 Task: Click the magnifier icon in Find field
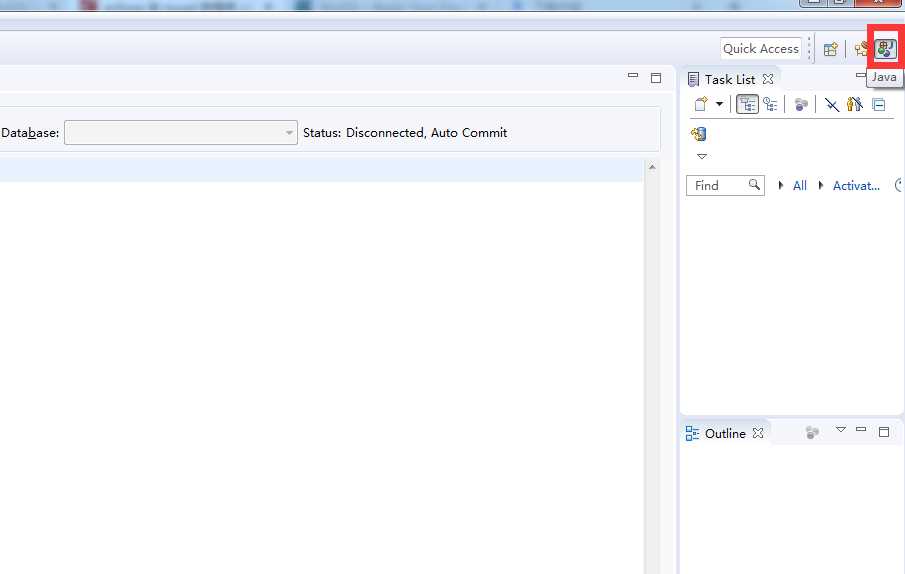click(754, 185)
